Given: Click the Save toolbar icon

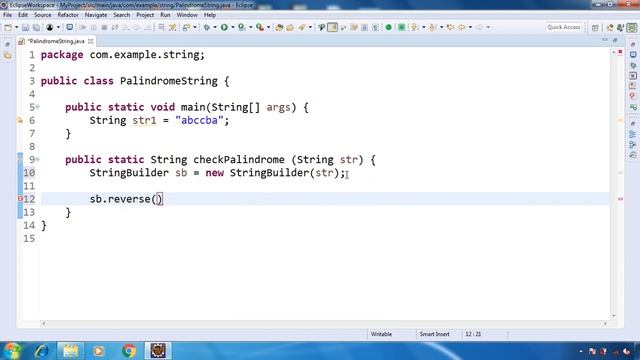Looking at the screenshot, I should 26,27.
